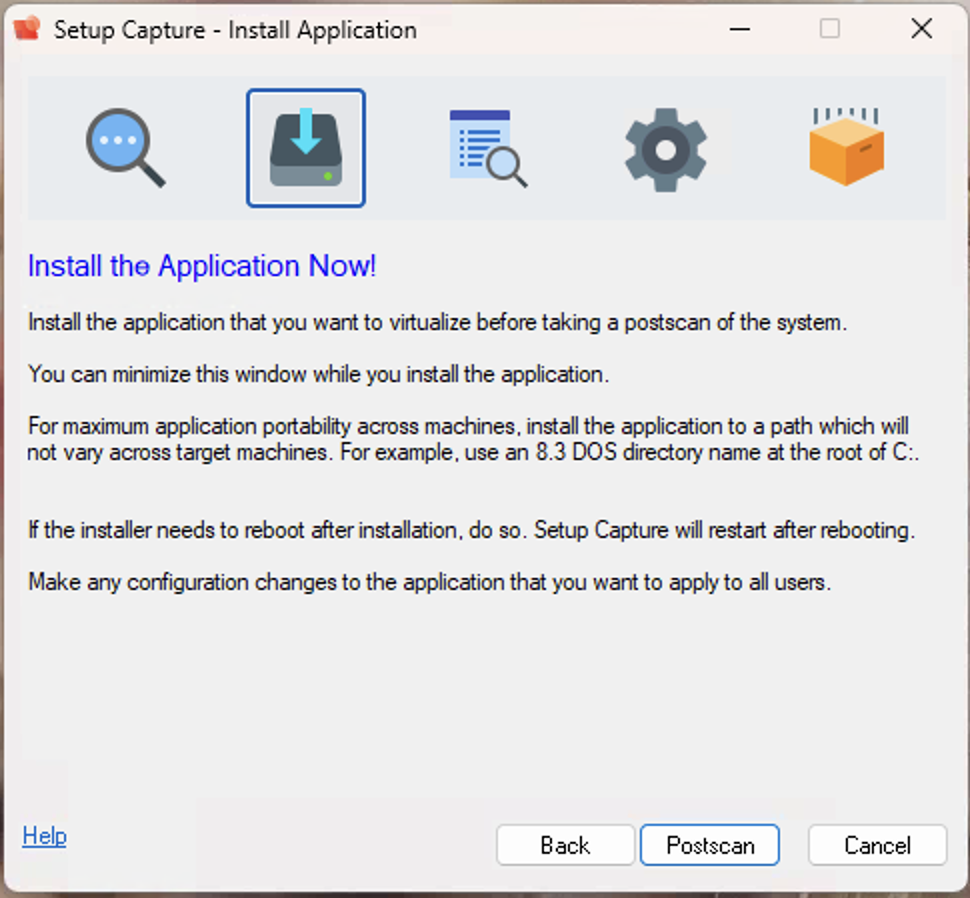Minimize the Setup Capture window

(738, 29)
